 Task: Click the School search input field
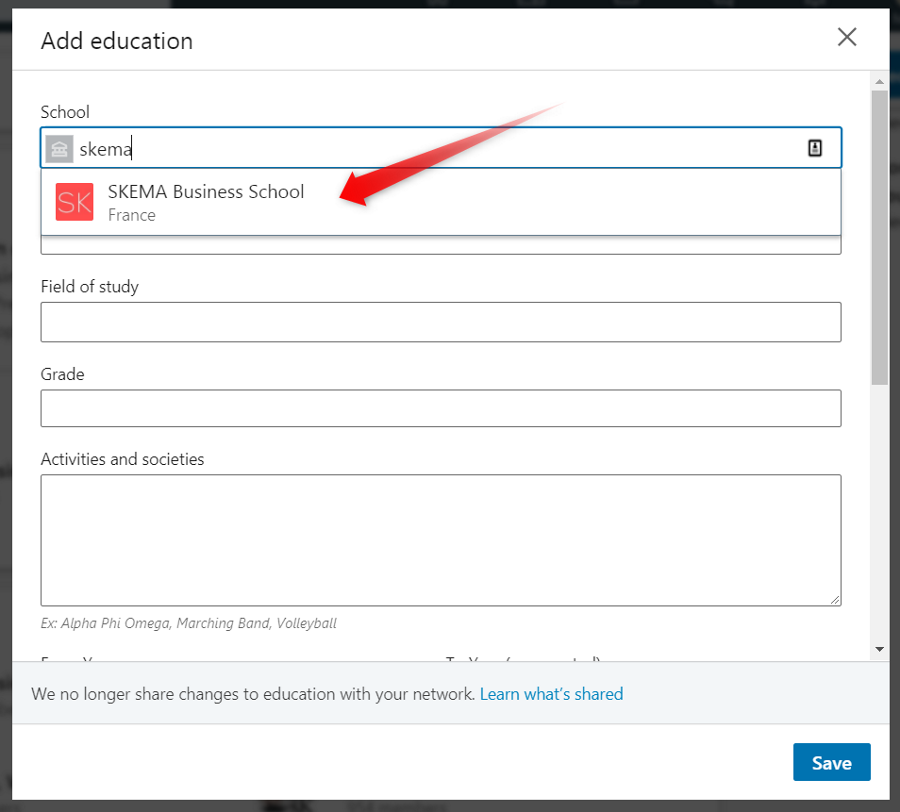click(x=441, y=148)
